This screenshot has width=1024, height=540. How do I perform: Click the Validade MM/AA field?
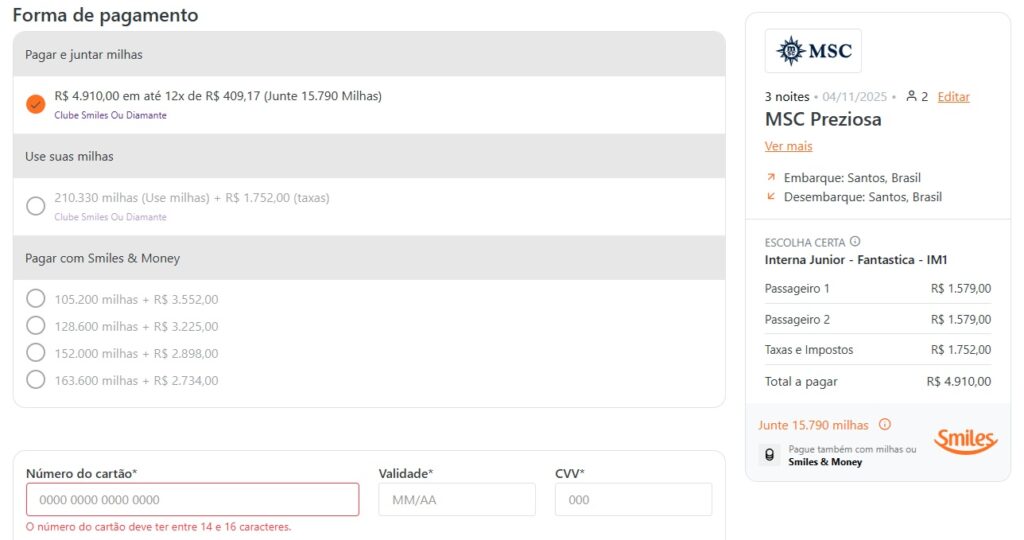(456, 500)
